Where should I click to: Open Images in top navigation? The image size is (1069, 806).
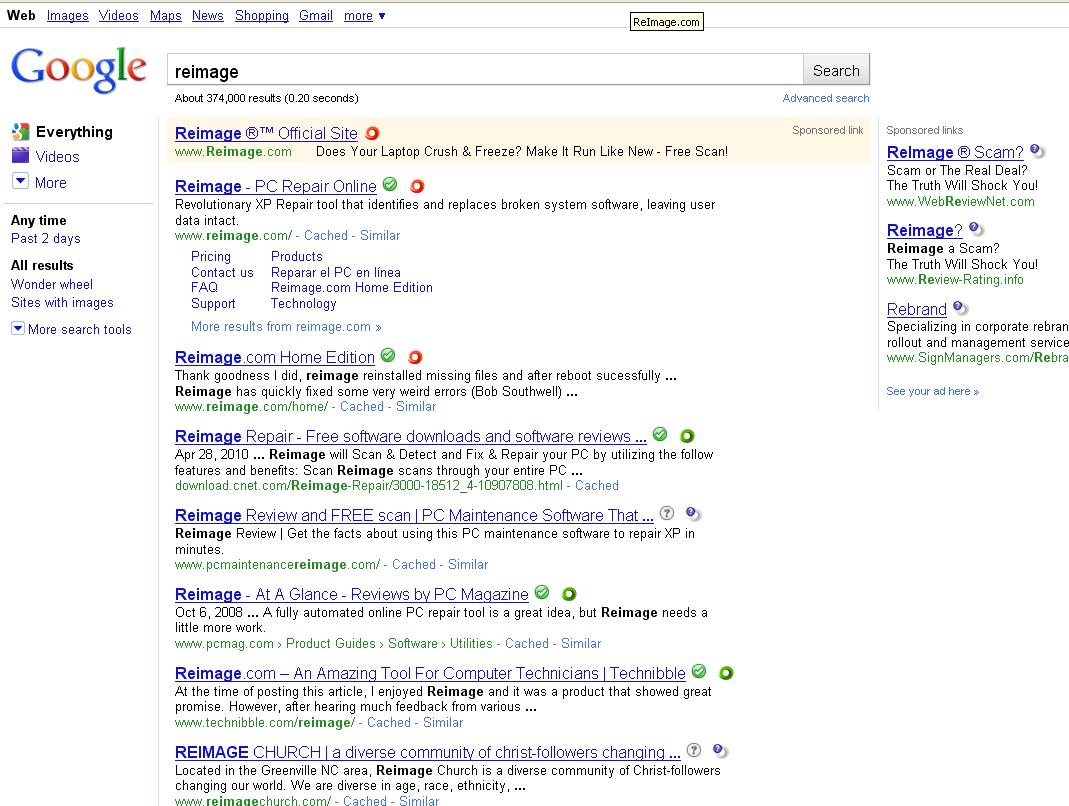67,16
